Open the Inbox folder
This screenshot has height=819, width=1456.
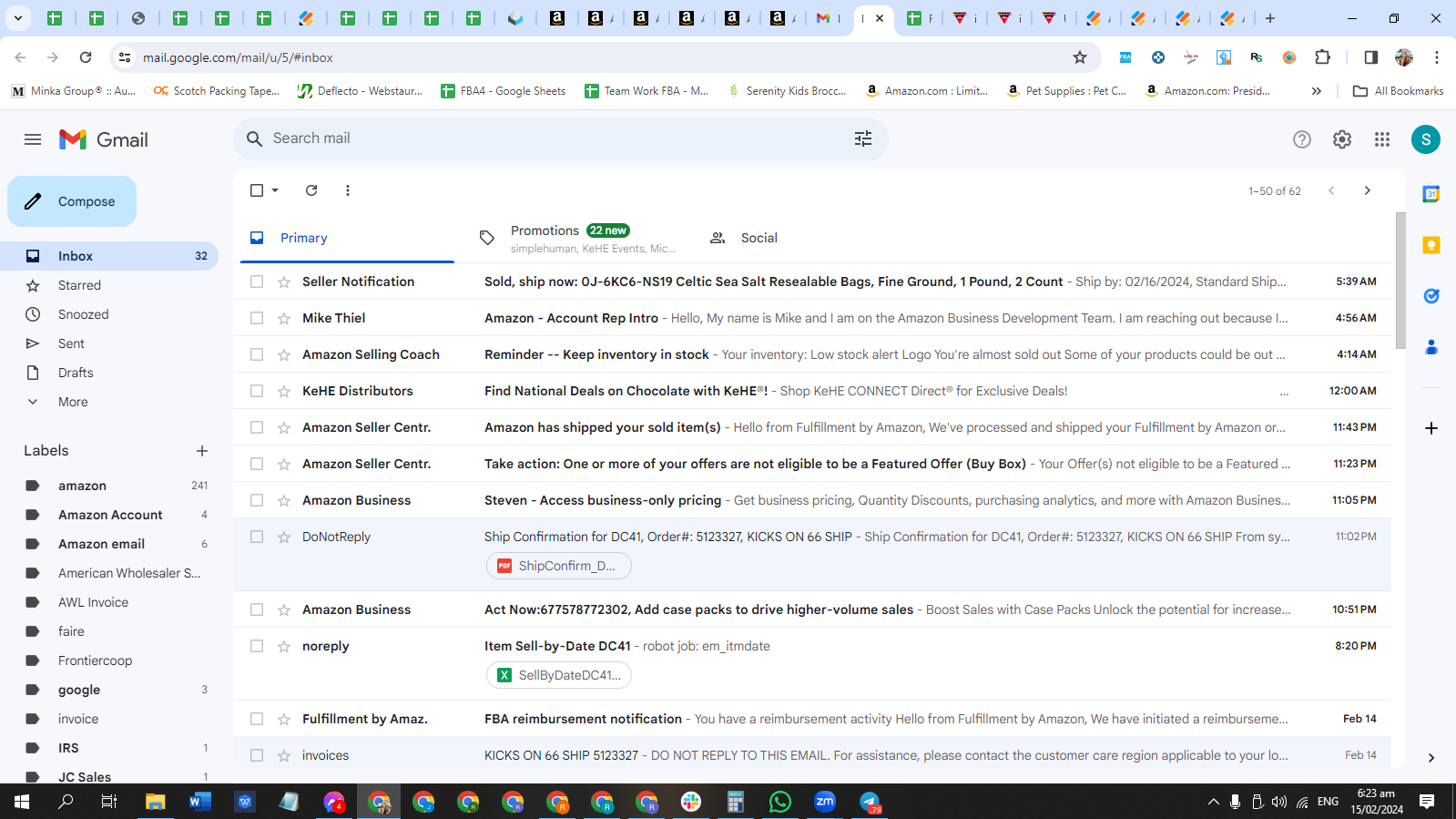tap(109, 256)
